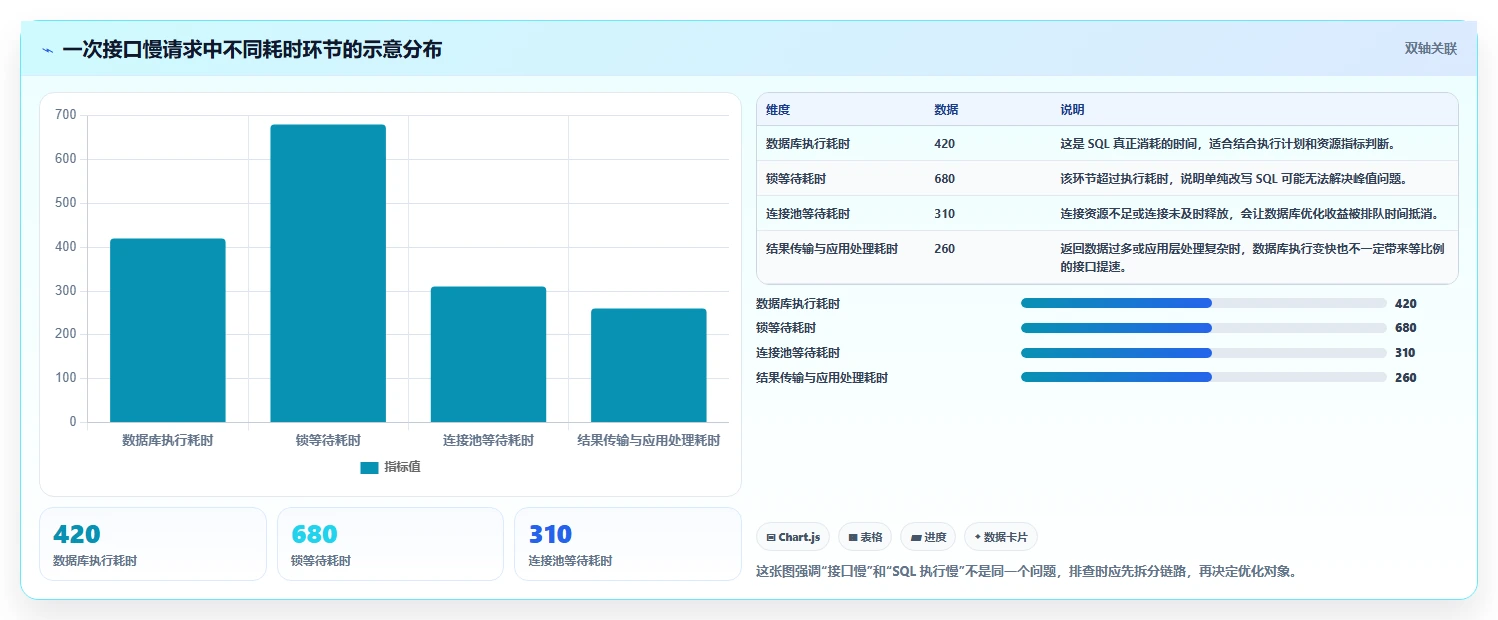Click table cell 数据库执行耗时
Image resolution: width=1498 pixels, height=620 pixels.
[x=808, y=144]
